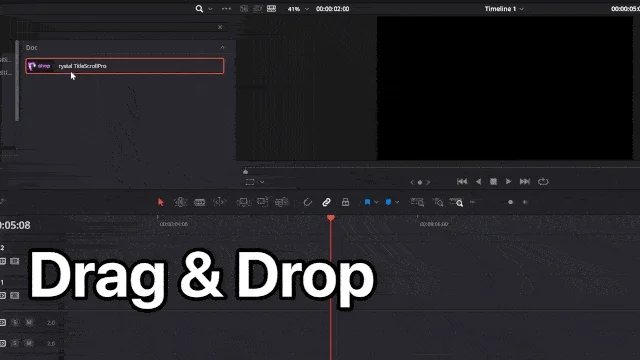Click the Full Extent Zoom icon
640x360 pixels.
coord(417,202)
